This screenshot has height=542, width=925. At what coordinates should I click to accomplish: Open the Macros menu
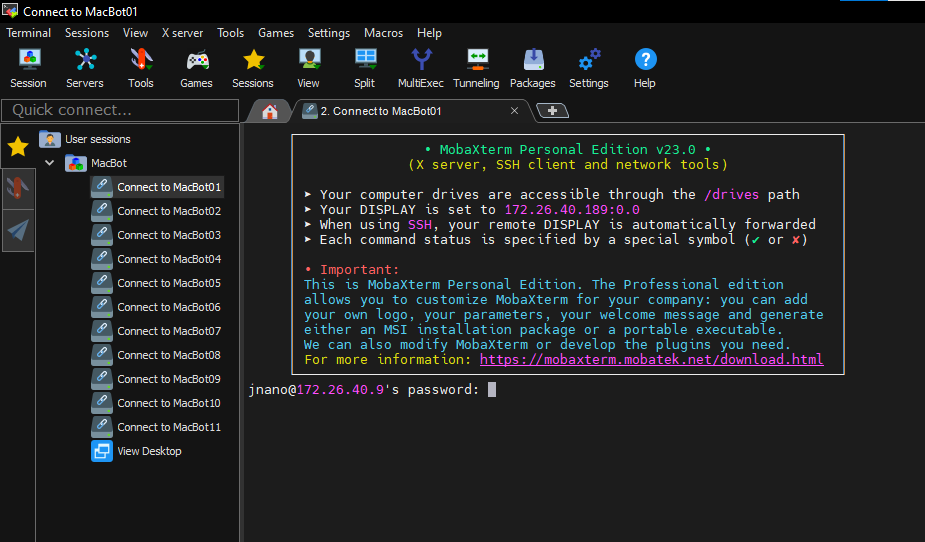pyautogui.click(x=383, y=33)
